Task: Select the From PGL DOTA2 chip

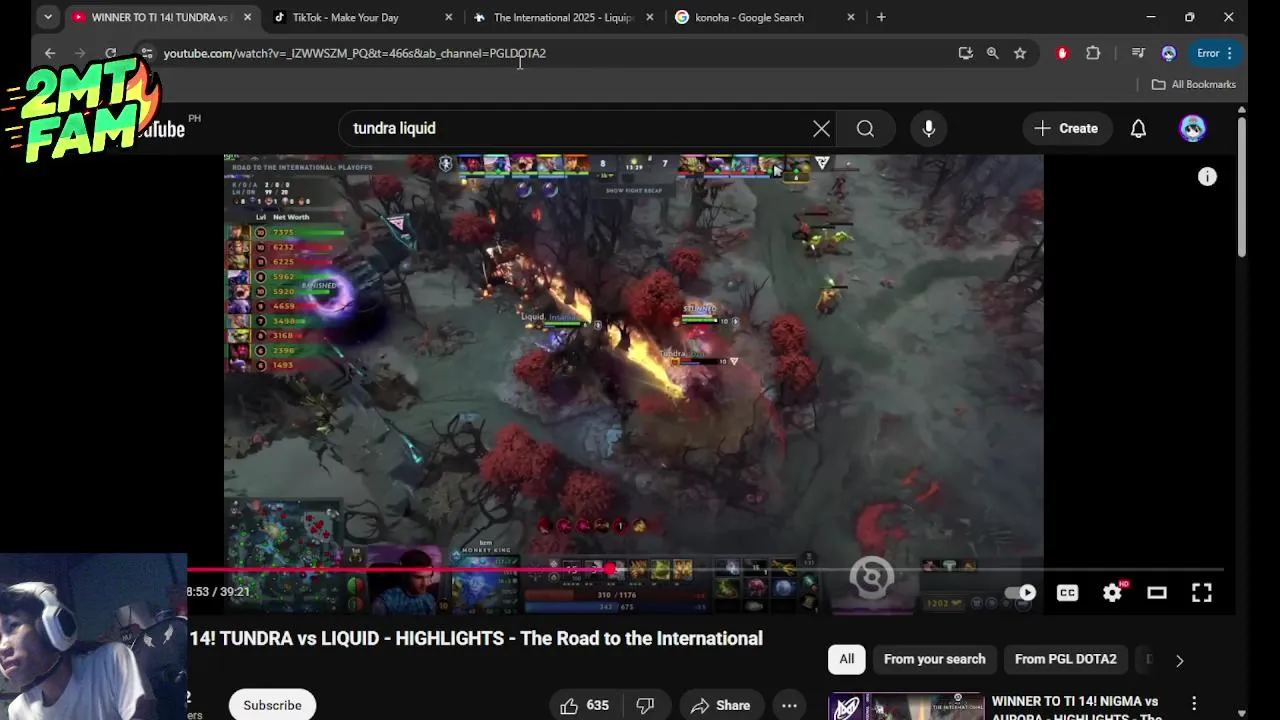Action: [x=1066, y=659]
